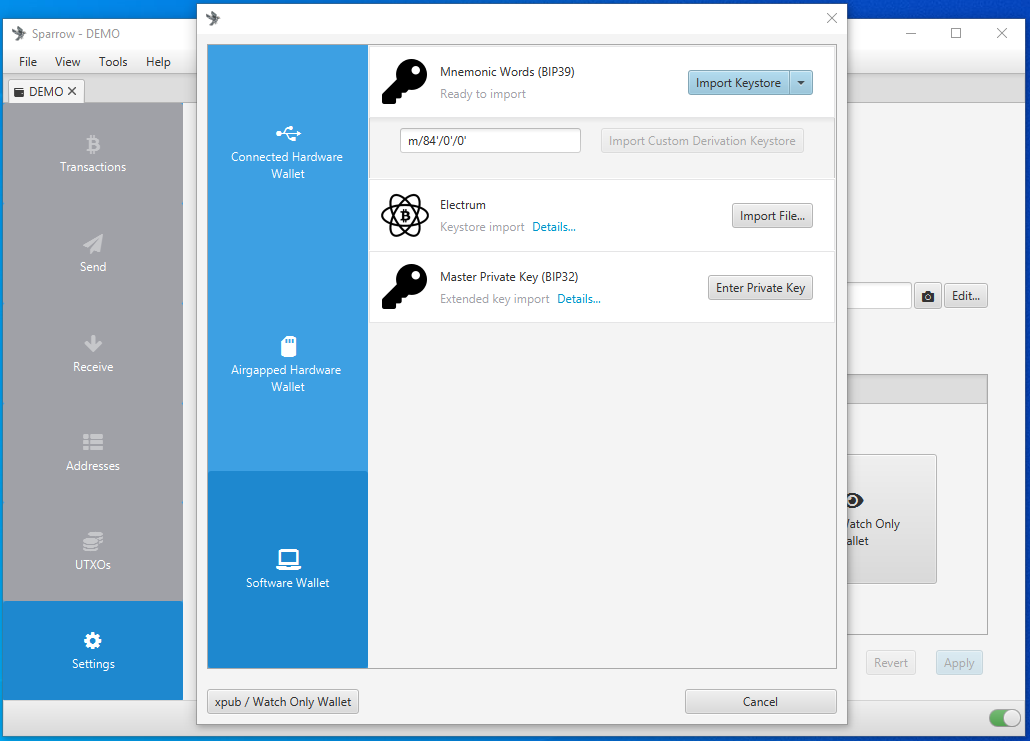The height and width of the screenshot is (741, 1030).
Task: Select Connected Hardware Wallet tab
Action: (x=288, y=152)
